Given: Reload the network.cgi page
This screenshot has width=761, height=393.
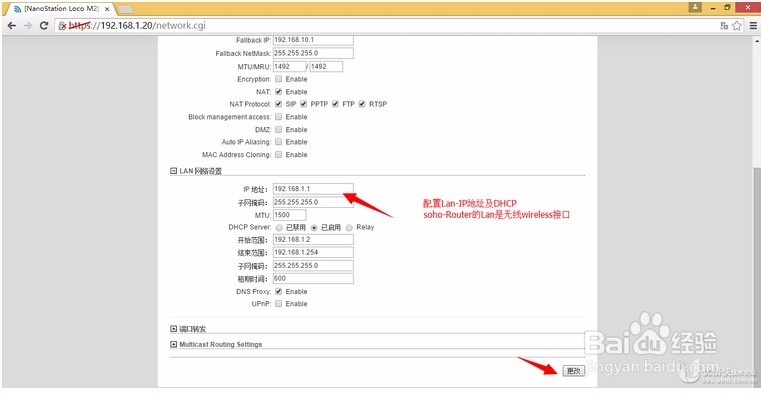Looking at the screenshot, I should click(x=44, y=26).
